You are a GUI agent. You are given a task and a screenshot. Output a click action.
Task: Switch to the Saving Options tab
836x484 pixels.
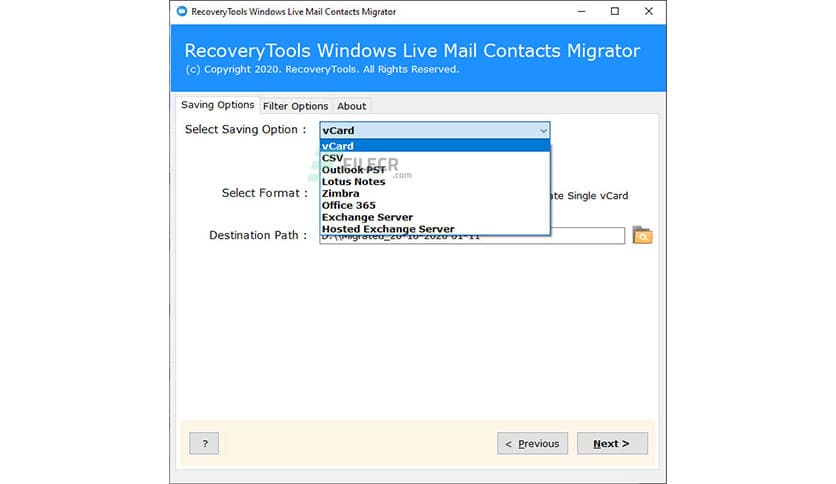(x=218, y=105)
